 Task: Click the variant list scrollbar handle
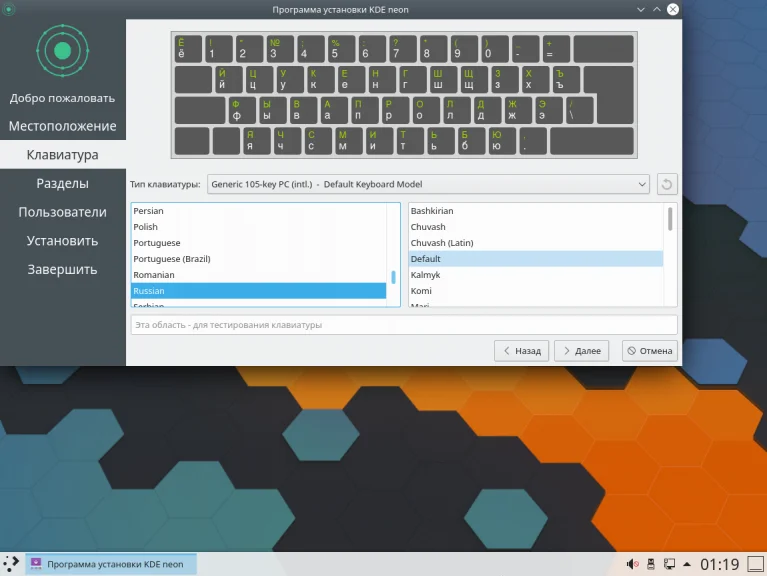[670, 219]
